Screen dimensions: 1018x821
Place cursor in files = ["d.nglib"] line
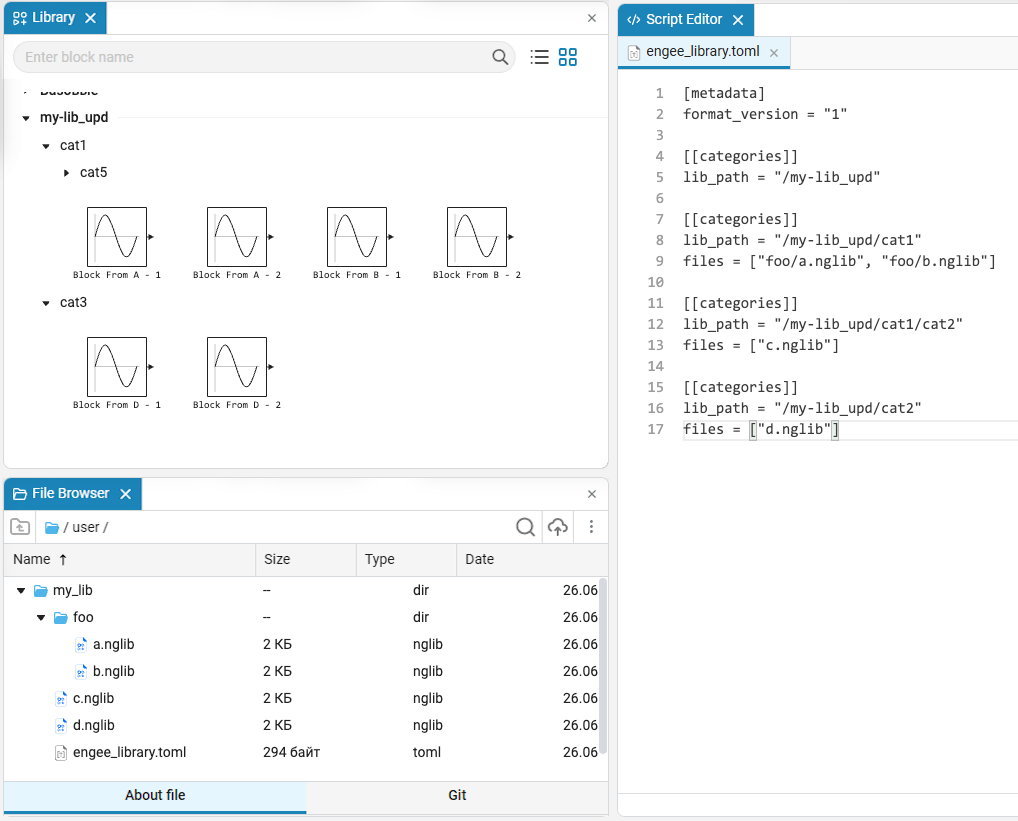[x=761, y=430]
